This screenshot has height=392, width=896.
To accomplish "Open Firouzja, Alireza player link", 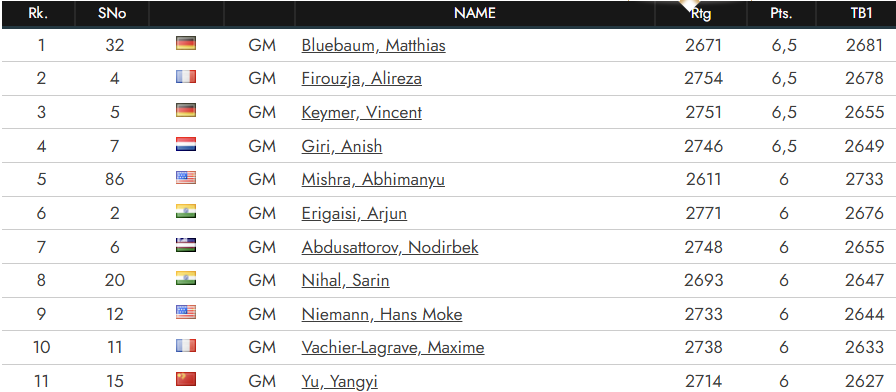I will (x=361, y=79).
